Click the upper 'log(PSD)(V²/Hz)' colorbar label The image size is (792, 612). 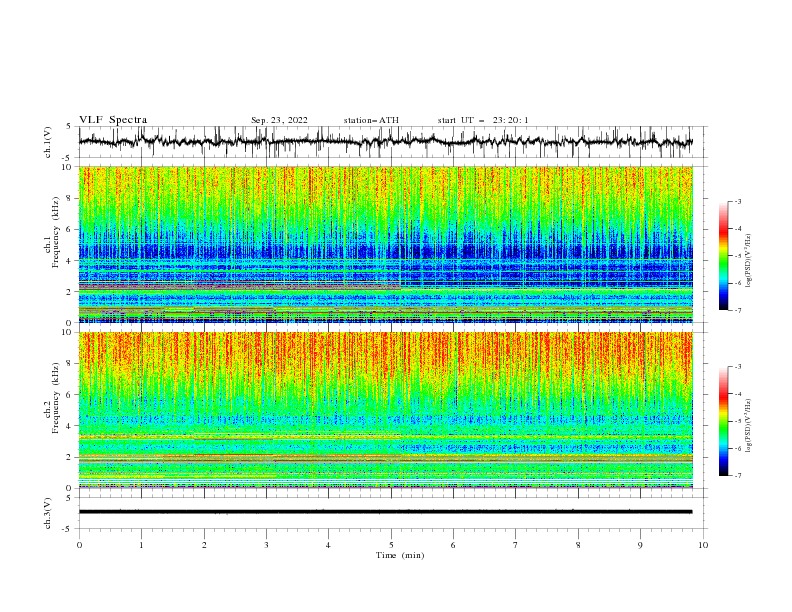pyautogui.click(x=749, y=261)
